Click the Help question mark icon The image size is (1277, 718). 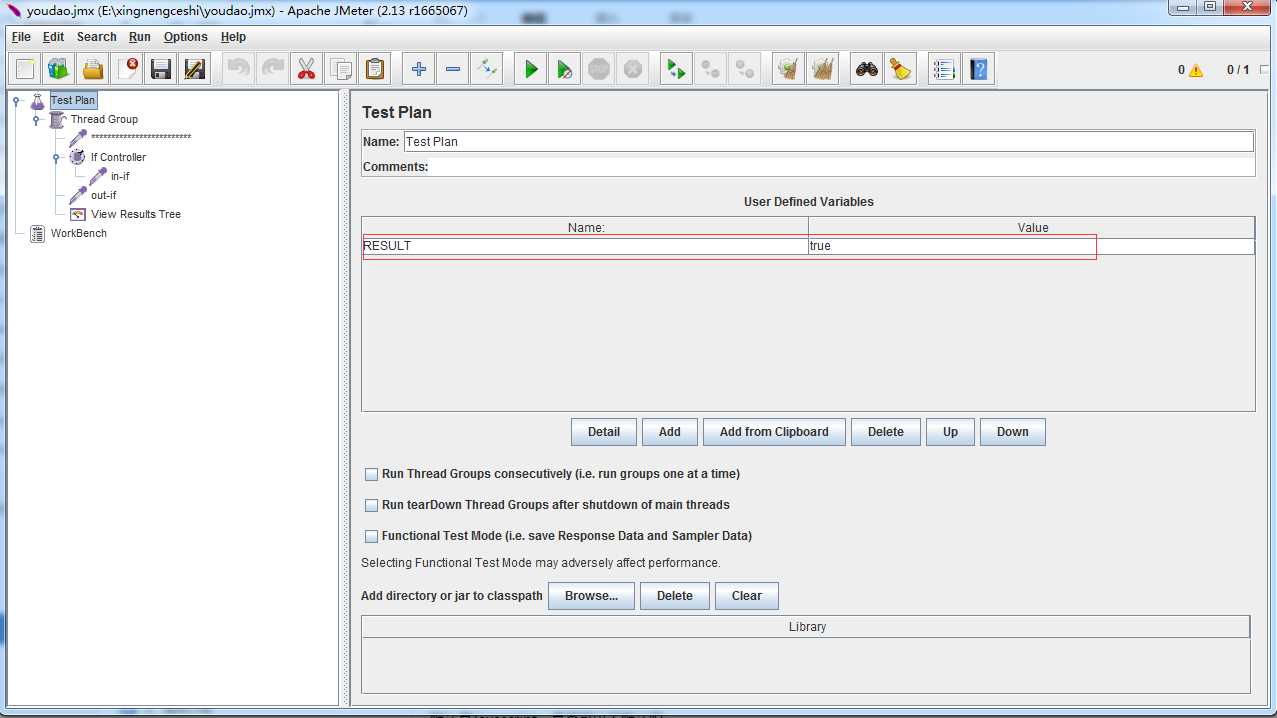[x=978, y=70]
